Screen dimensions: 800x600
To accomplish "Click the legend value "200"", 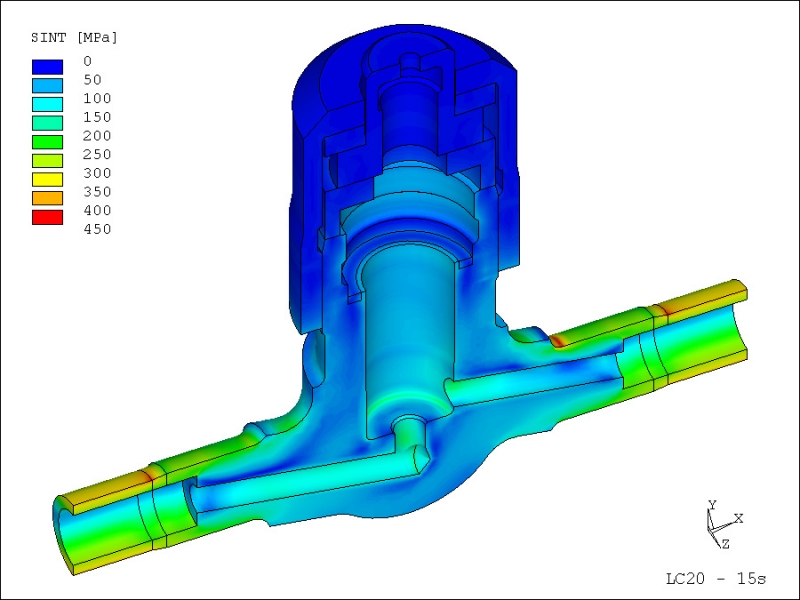I will [97, 136].
